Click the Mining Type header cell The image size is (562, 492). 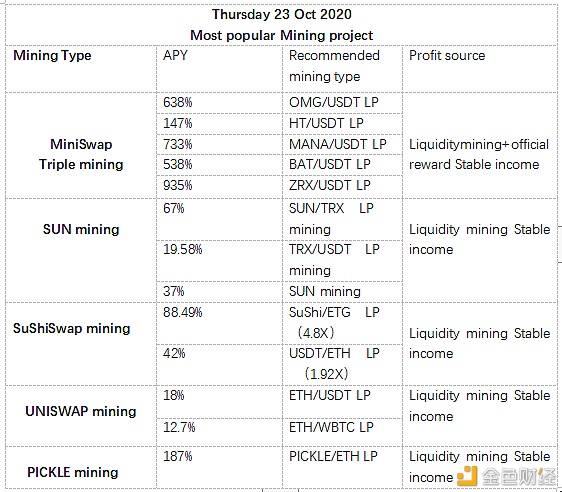click(81, 69)
